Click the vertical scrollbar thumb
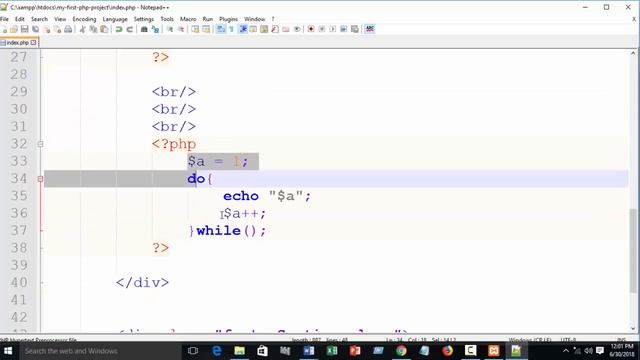Image resolution: width=640 pixels, height=360 pixels. pyautogui.click(x=633, y=250)
